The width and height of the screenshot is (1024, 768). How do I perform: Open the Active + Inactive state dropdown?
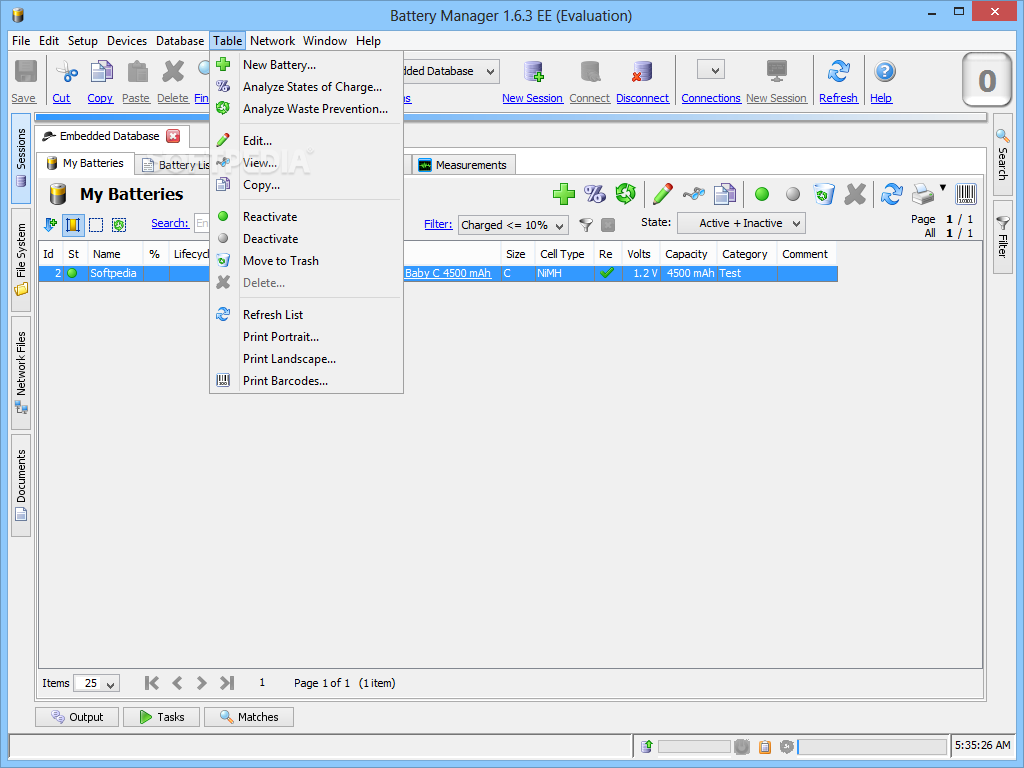741,223
